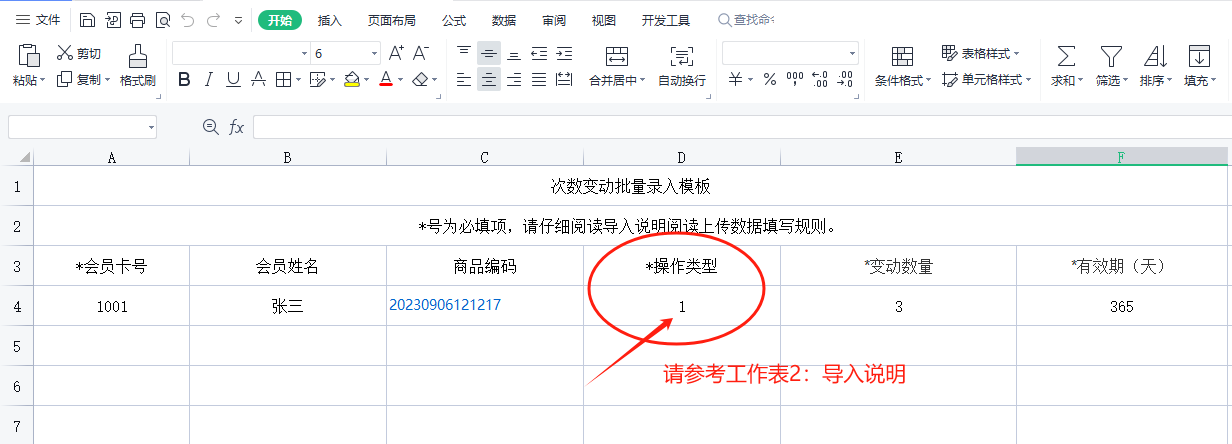Open the font color dropdown arrow

coord(400,80)
